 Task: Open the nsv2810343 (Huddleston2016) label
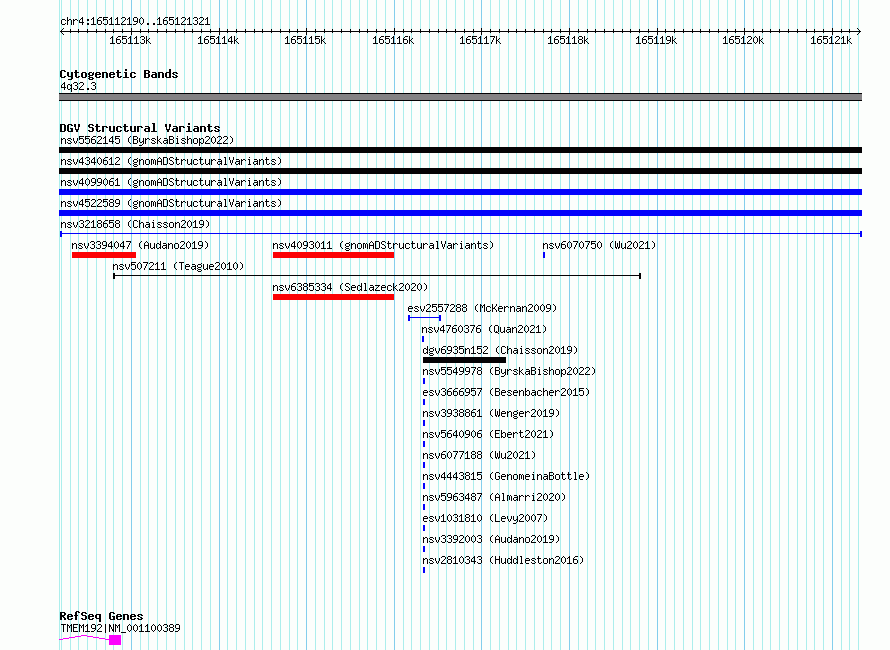(503, 560)
